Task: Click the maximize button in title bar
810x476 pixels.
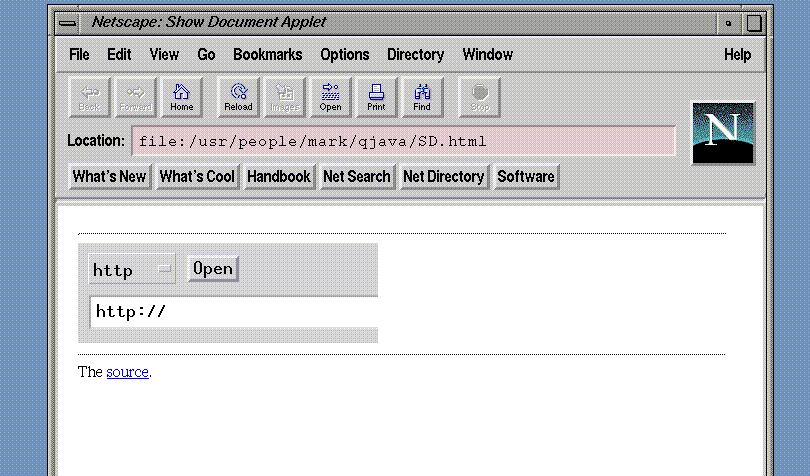Action: coord(753,23)
